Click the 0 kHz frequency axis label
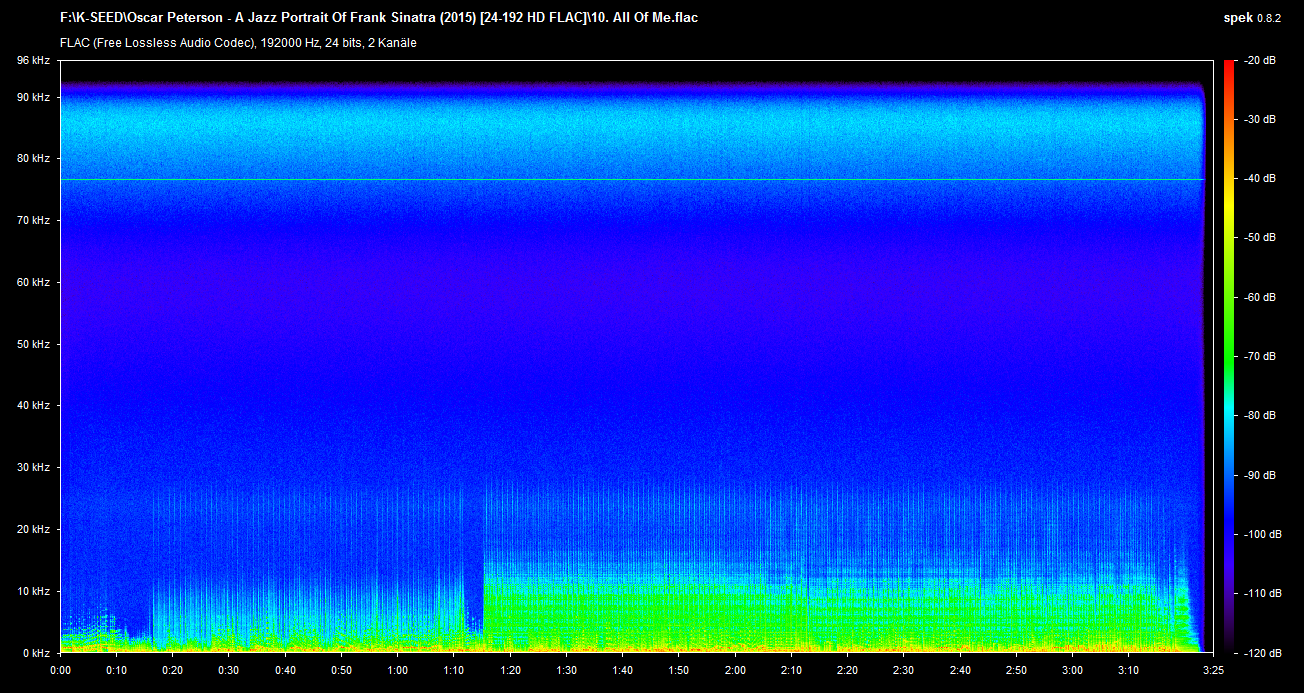1304x693 pixels. pos(35,653)
